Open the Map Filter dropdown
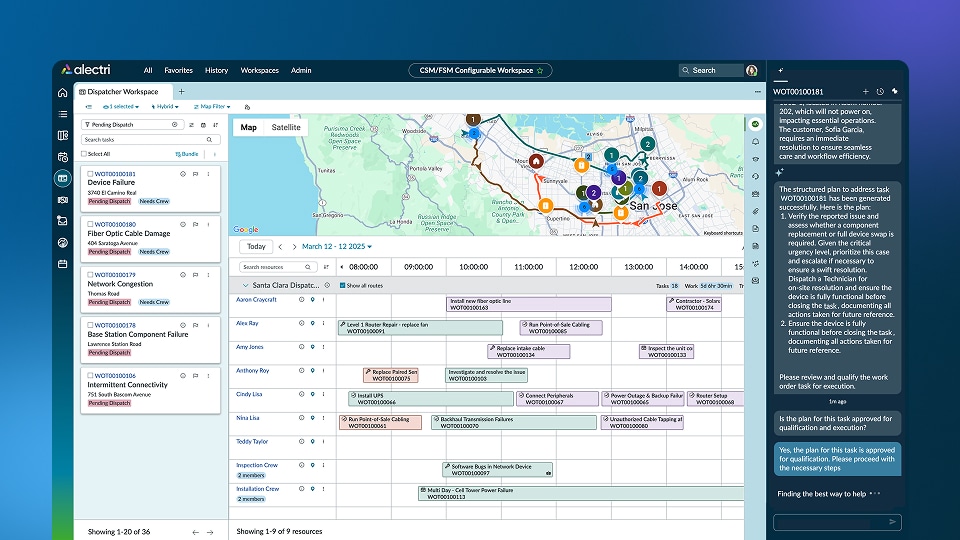960x540 pixels. click(212, 107)
